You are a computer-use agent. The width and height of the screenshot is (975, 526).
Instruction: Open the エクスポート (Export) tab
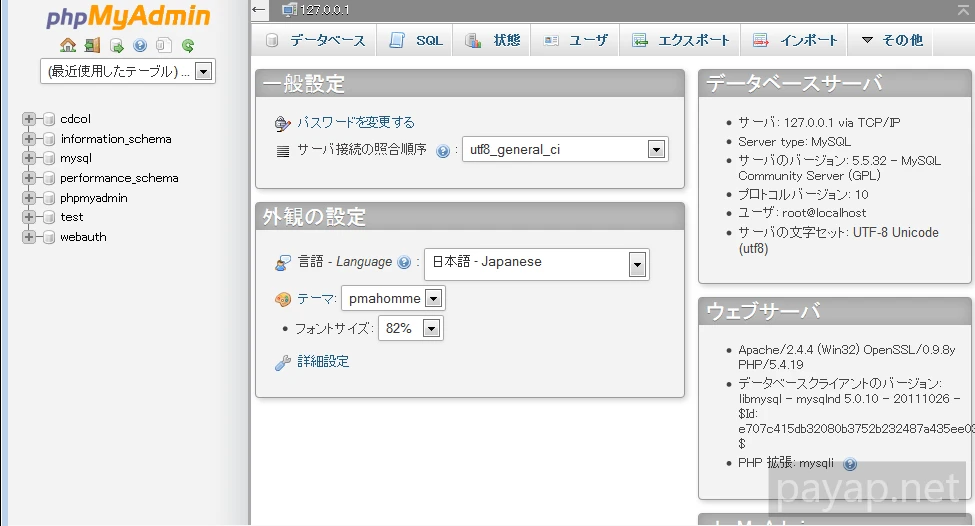[x=682, y=41]
